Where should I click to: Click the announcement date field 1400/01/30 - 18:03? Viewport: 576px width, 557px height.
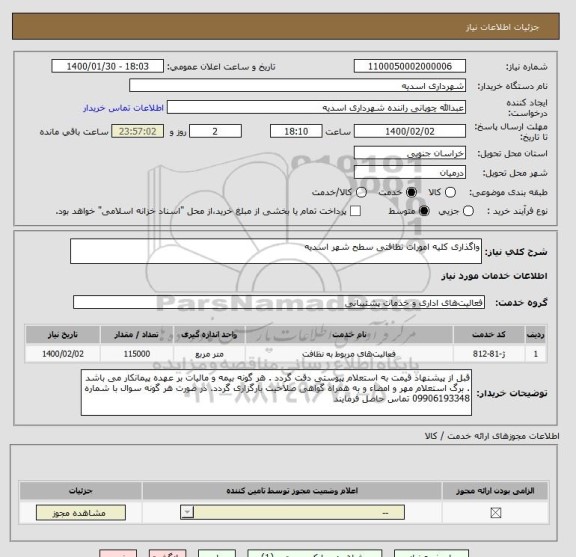108,66
